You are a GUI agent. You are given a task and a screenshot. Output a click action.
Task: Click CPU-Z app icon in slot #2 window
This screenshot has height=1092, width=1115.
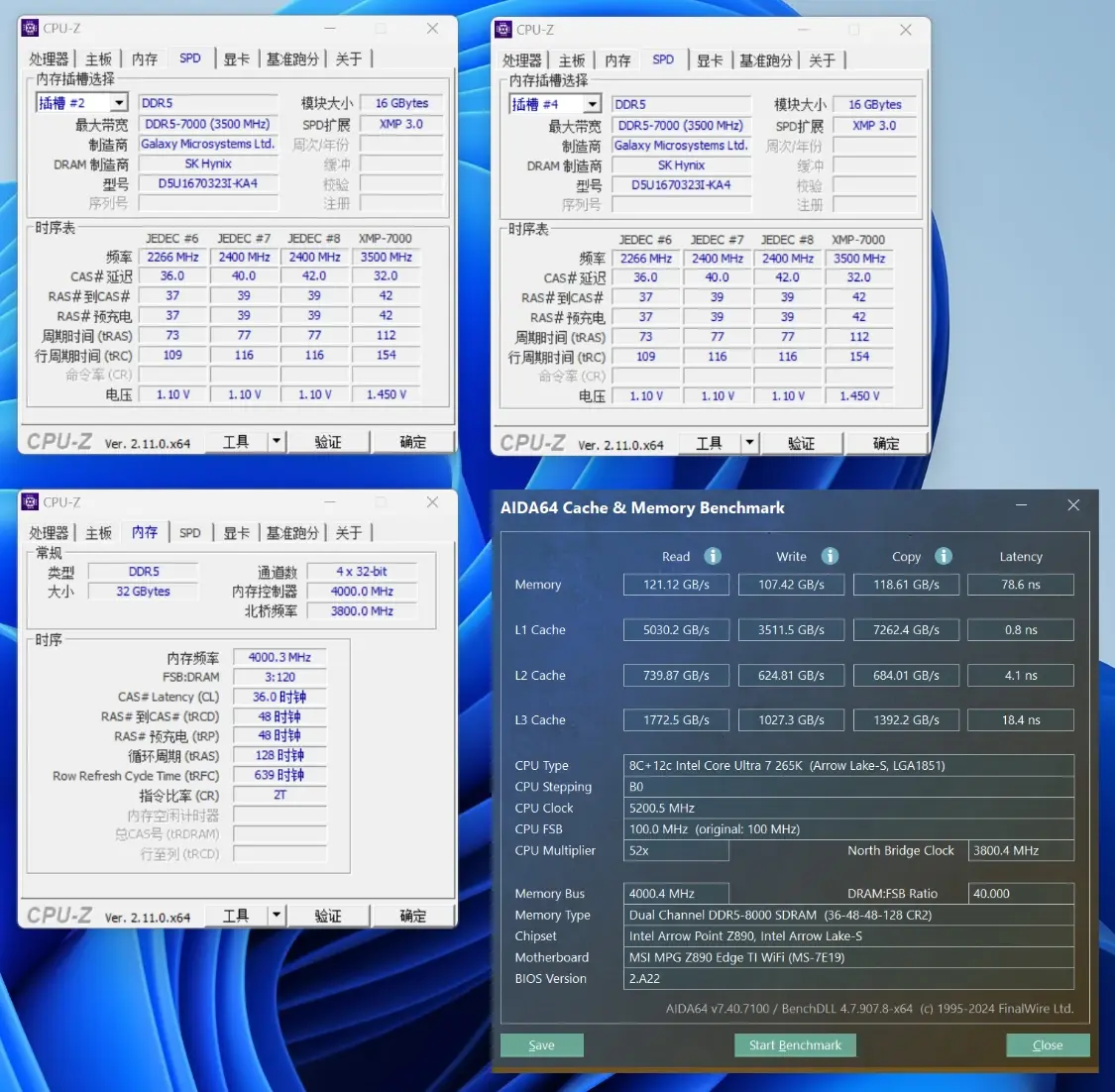coord(30,28)
